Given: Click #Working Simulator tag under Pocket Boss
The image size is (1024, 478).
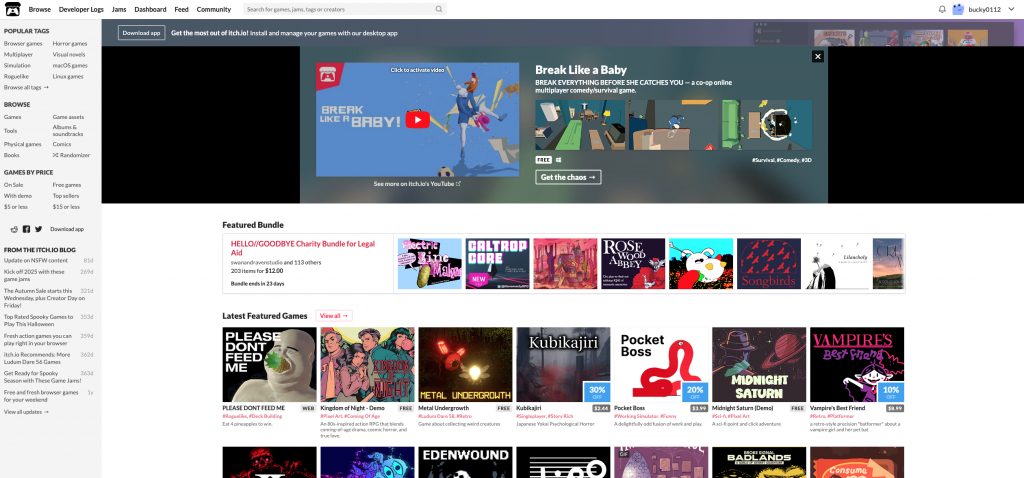Looking at the screenshot, I should (x=635, y=416).
